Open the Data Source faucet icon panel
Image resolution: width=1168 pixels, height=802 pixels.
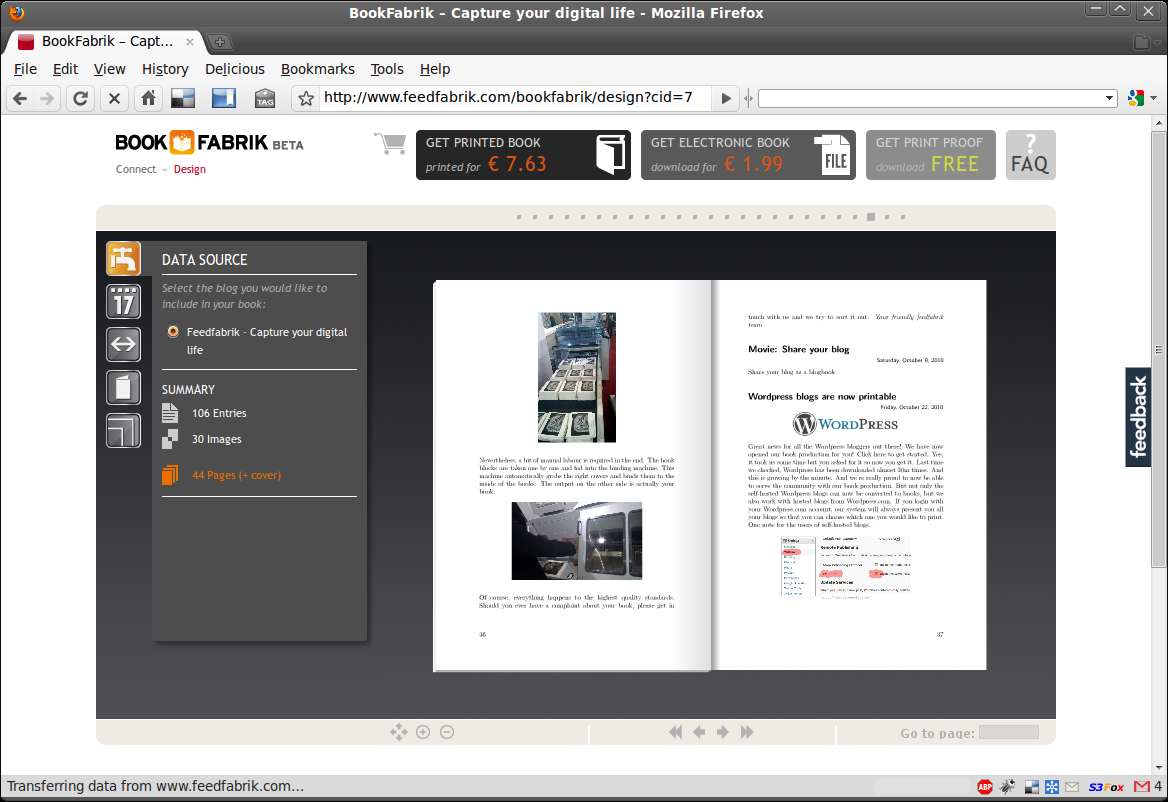tap(123, 258)
